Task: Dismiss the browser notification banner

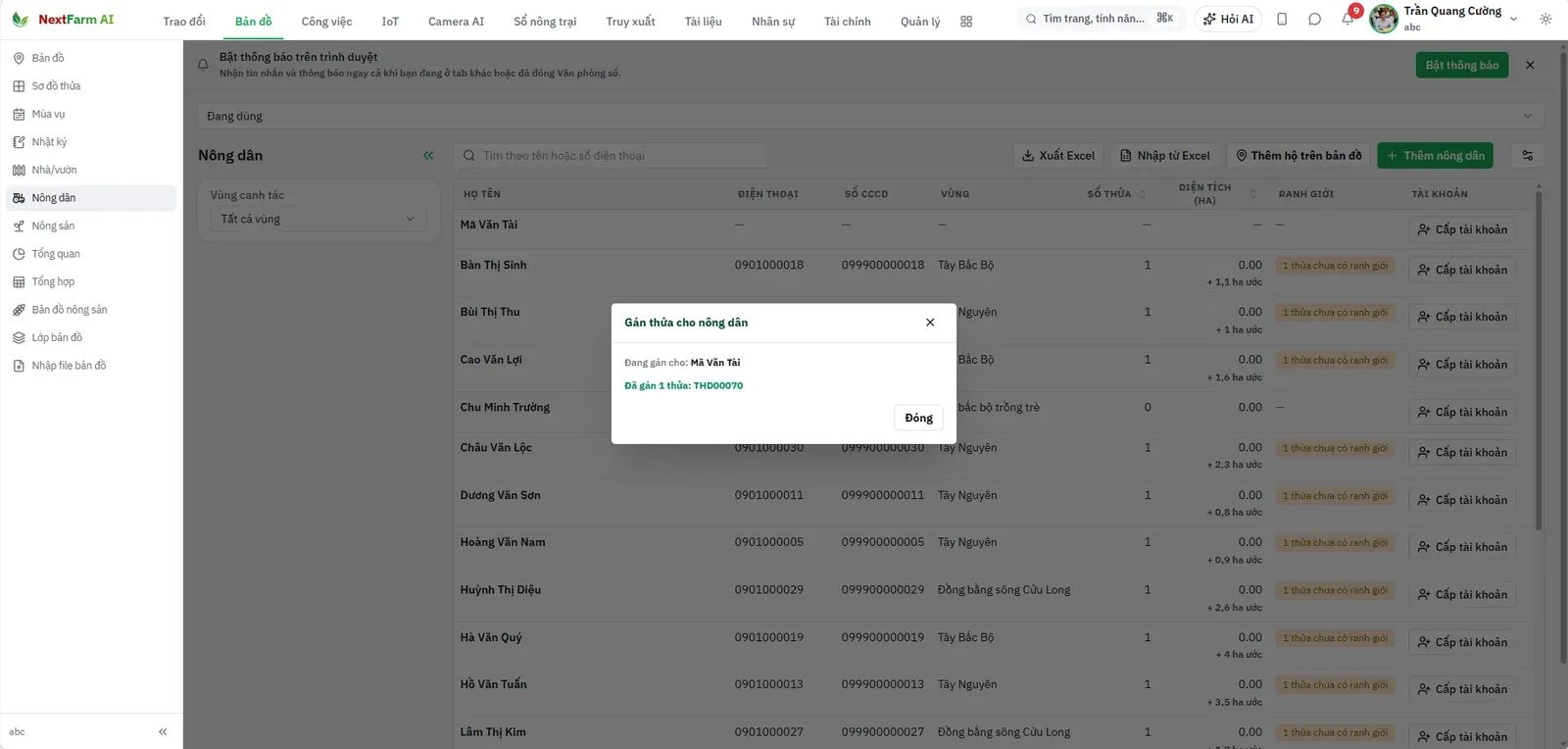Action: [x=1530, y=65]
